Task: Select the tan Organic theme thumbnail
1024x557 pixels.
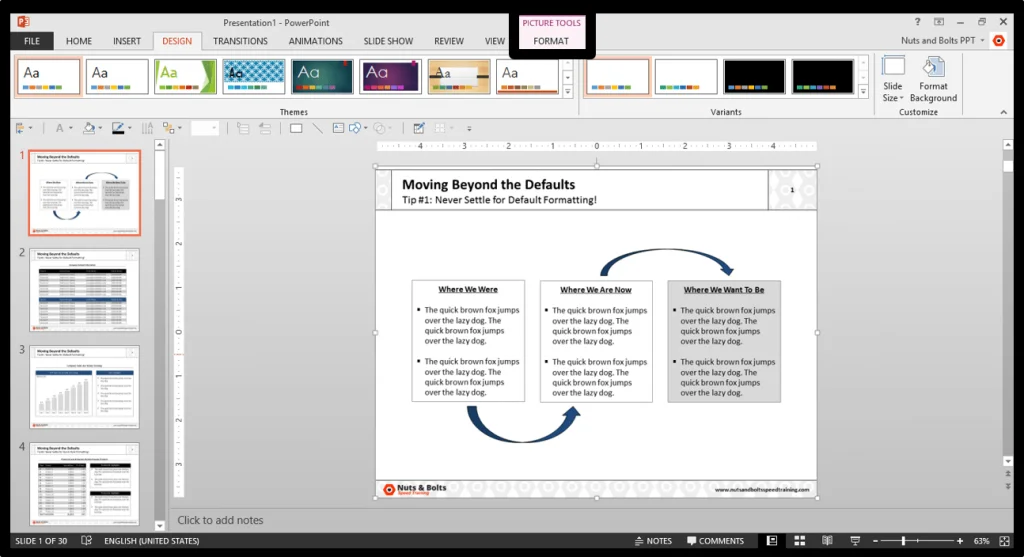Action: (x=458, y=76)
